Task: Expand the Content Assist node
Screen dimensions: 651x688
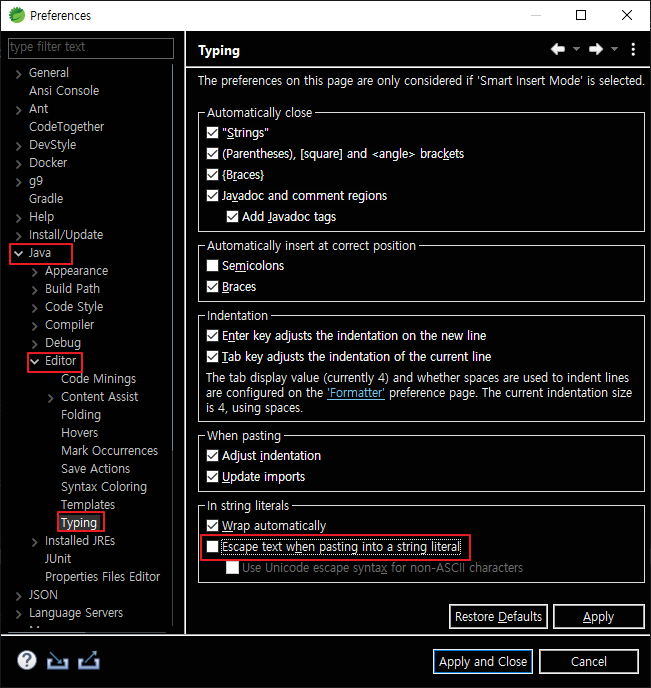Action: point(51,398)
